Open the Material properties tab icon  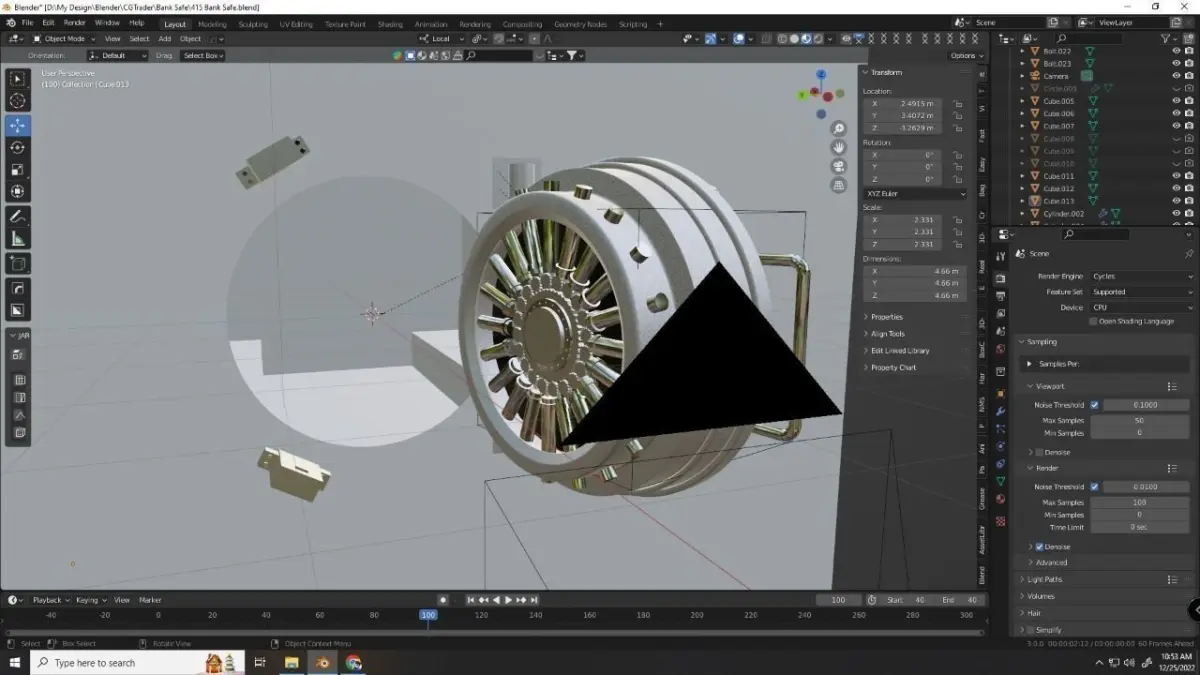click(1001, 499)
